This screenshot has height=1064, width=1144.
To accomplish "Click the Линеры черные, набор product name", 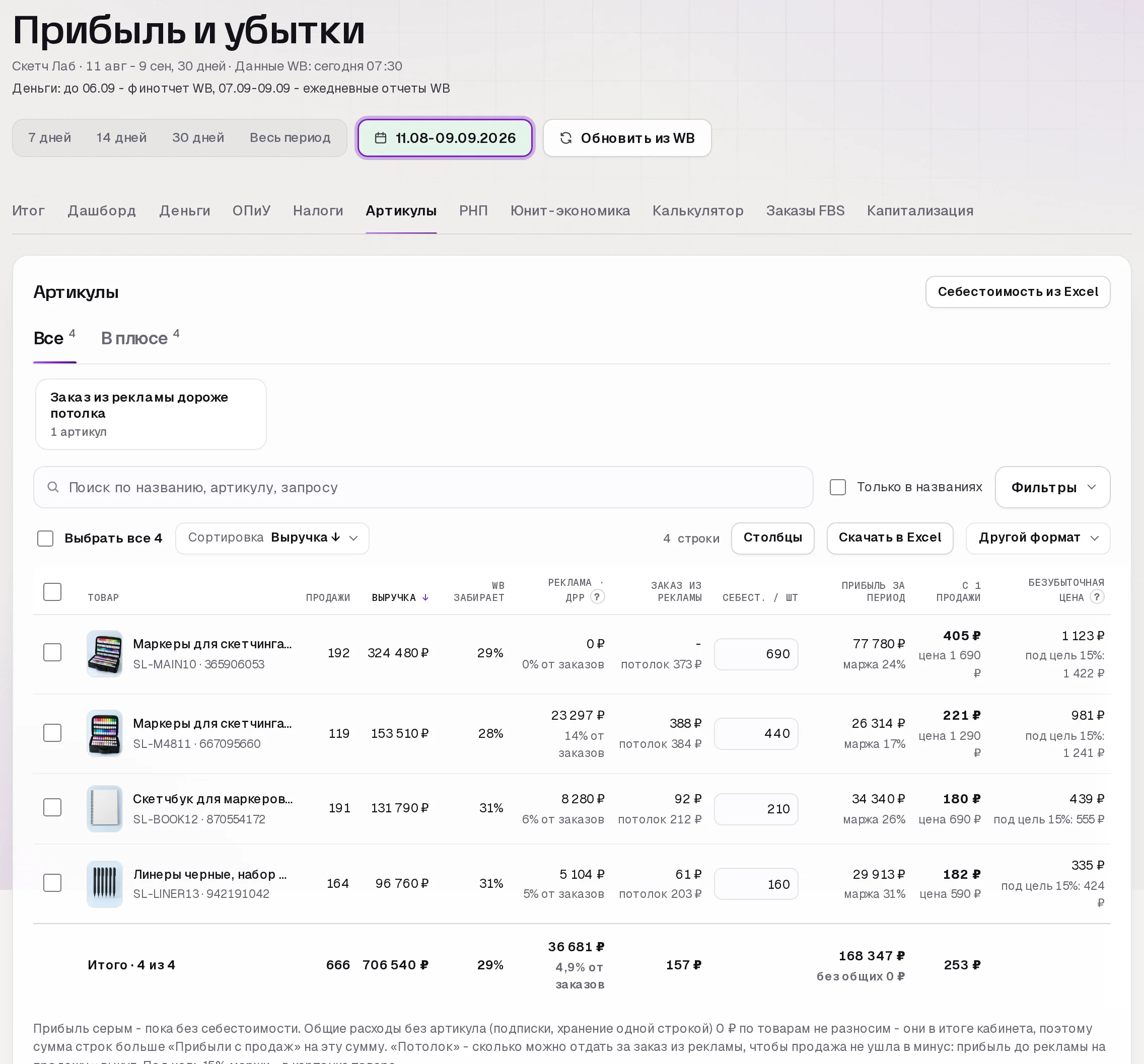I will (x=210, y=874).
